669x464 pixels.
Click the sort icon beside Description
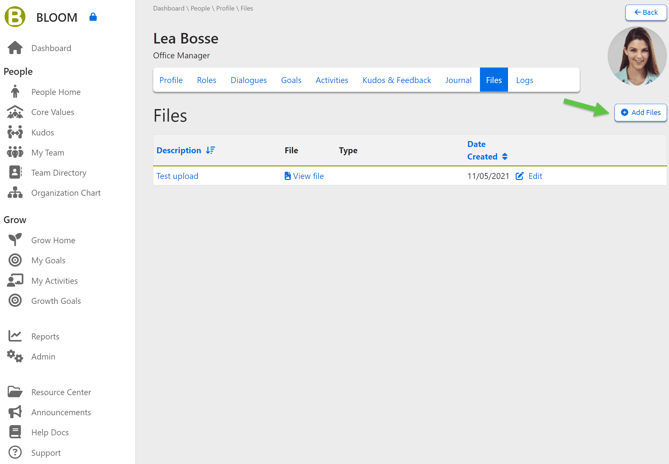(x=210, y=150)
